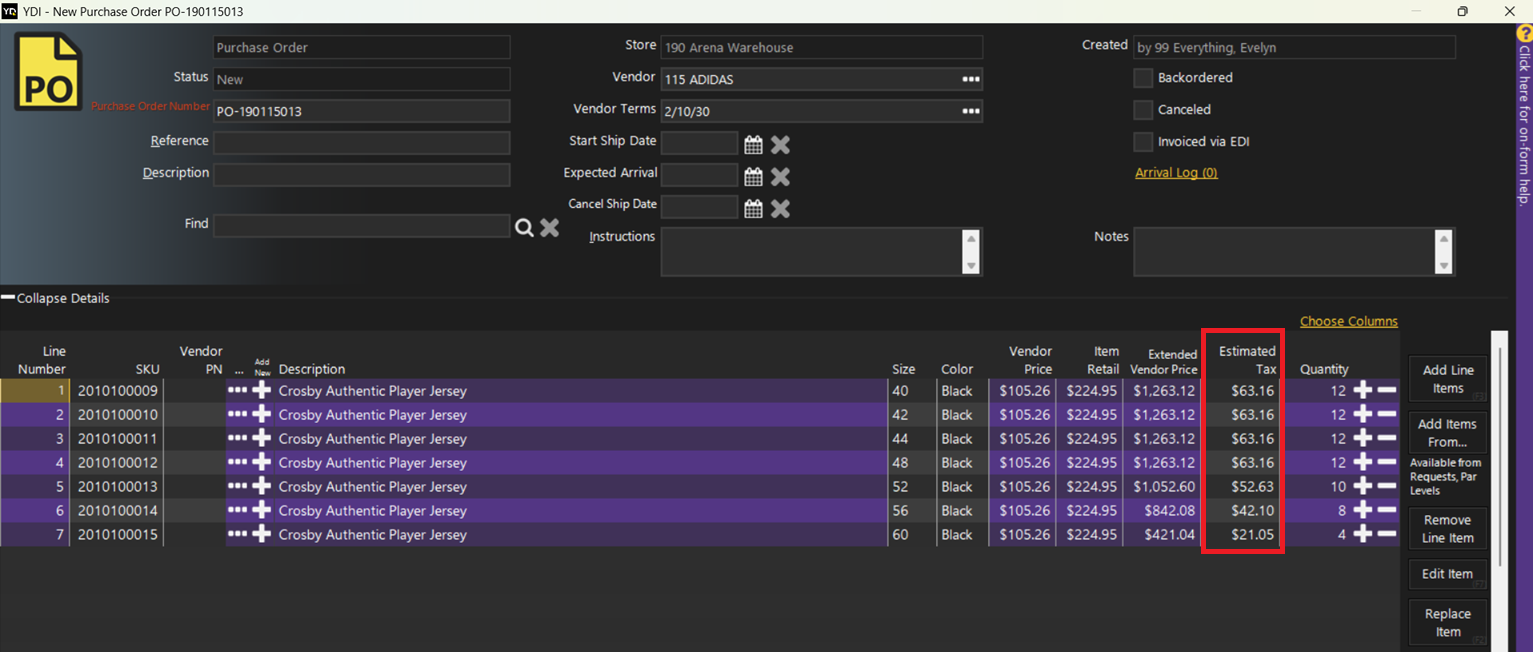Image resolution: width=1533 pixels, height=652 pixels.
Task: Collapse the Details section
Action: tap(56, 298)
